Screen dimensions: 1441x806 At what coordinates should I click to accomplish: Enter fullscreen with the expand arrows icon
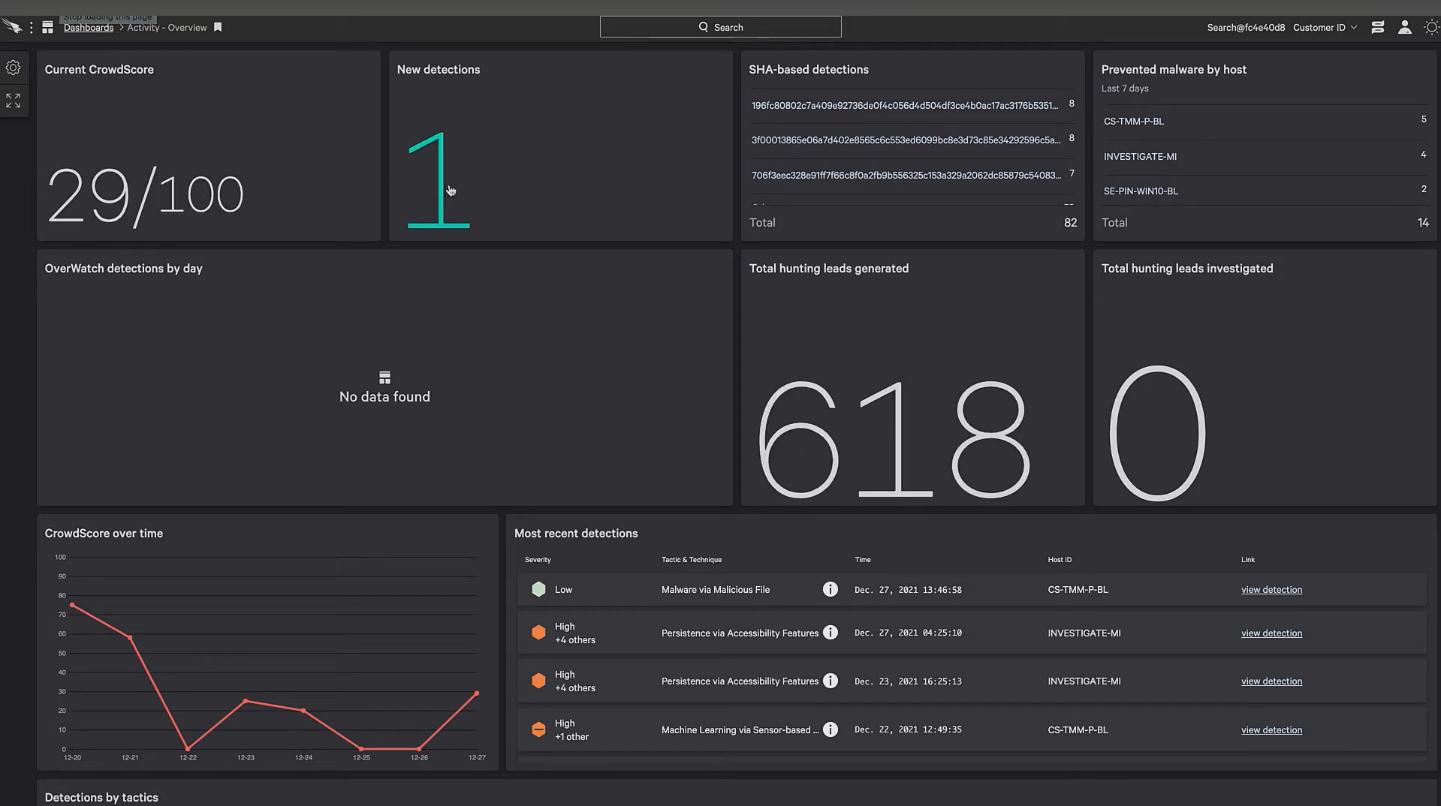[13, 101]
